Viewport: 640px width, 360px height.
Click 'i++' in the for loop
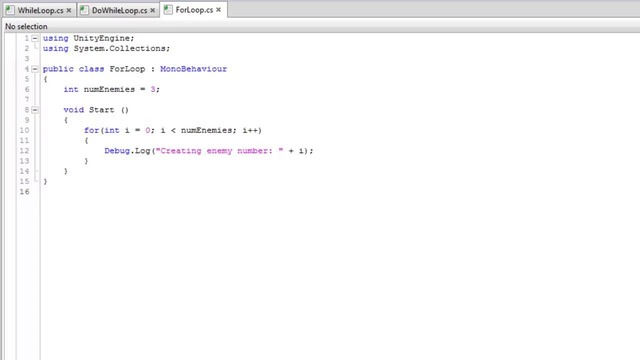point(250,130)
